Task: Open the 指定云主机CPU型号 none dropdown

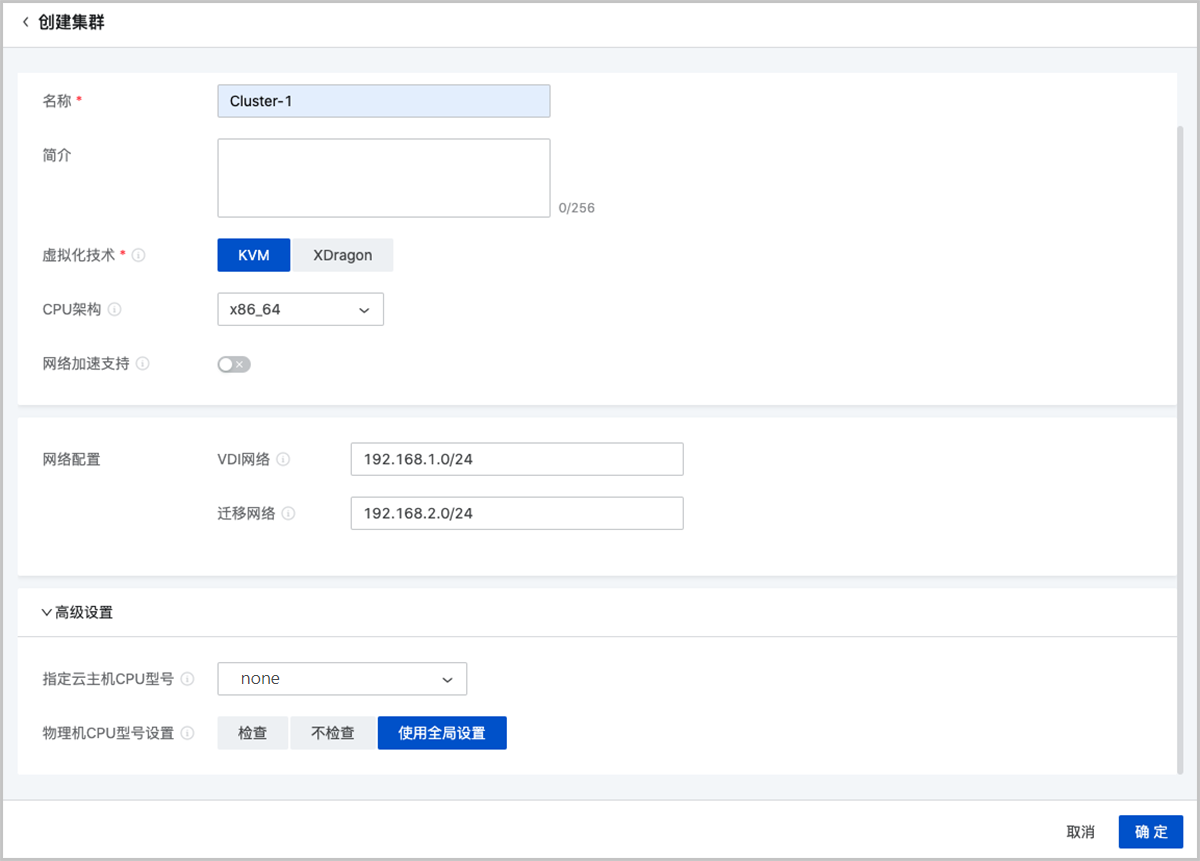Action: coord(342,679)
